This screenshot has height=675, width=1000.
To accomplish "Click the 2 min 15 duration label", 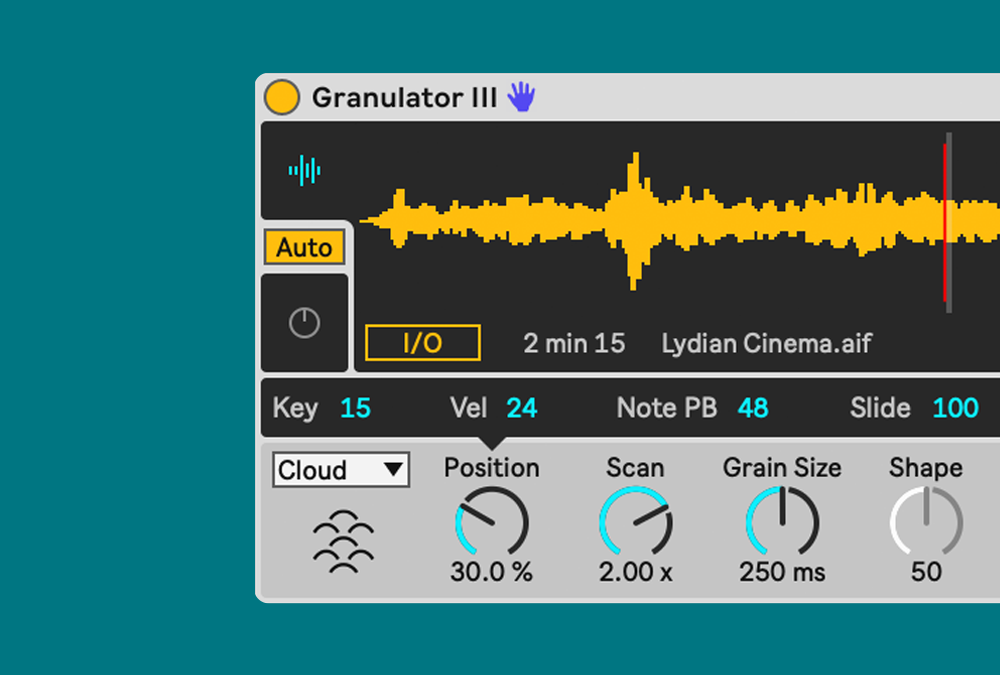I will (x=574, y=344).
